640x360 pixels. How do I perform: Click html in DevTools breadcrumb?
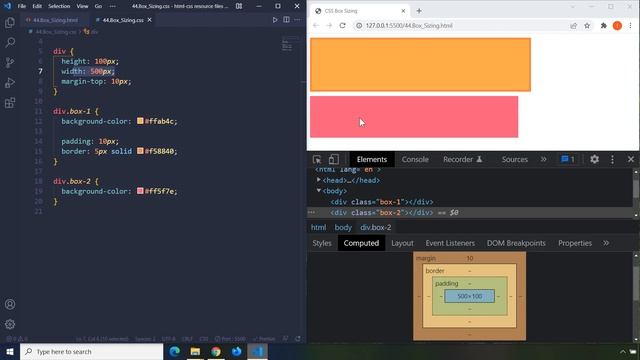tap(318, 227)
